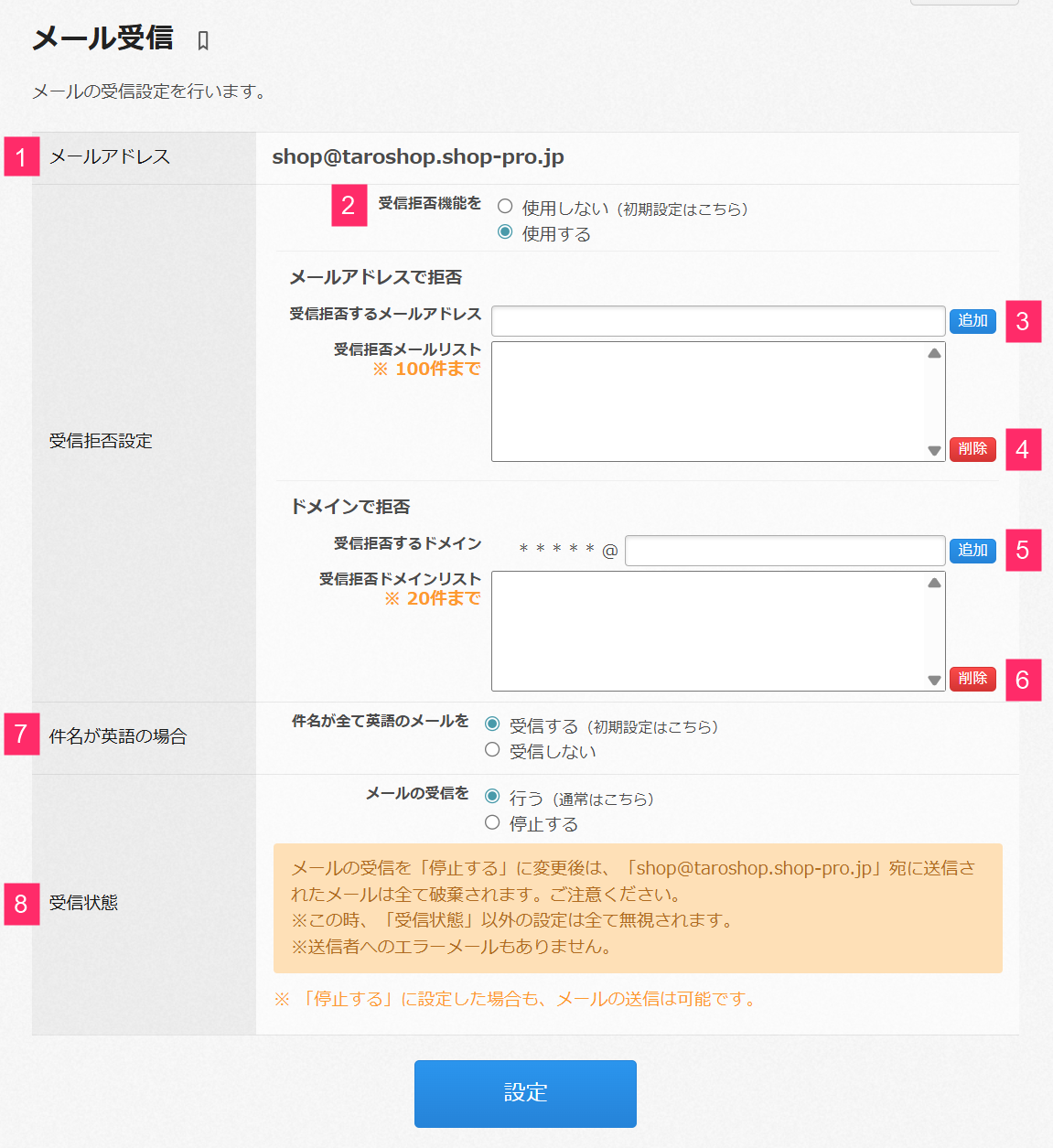Click the partially visible button at top right
Image resolution: width=1053 pixels, height=1148 pixels.
click(x=963, y=4)
